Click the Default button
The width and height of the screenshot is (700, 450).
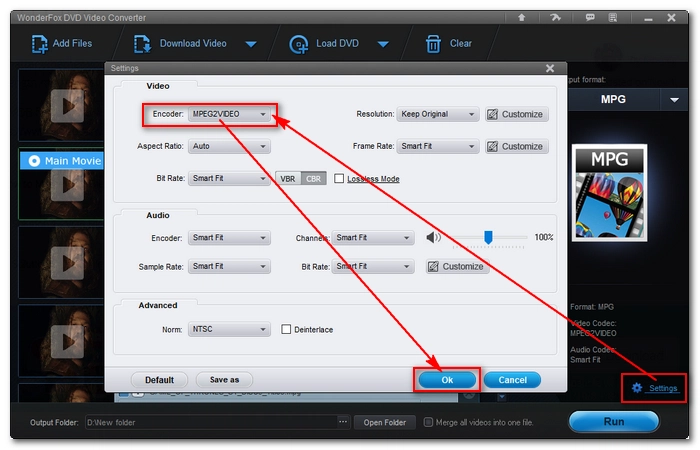159,380
